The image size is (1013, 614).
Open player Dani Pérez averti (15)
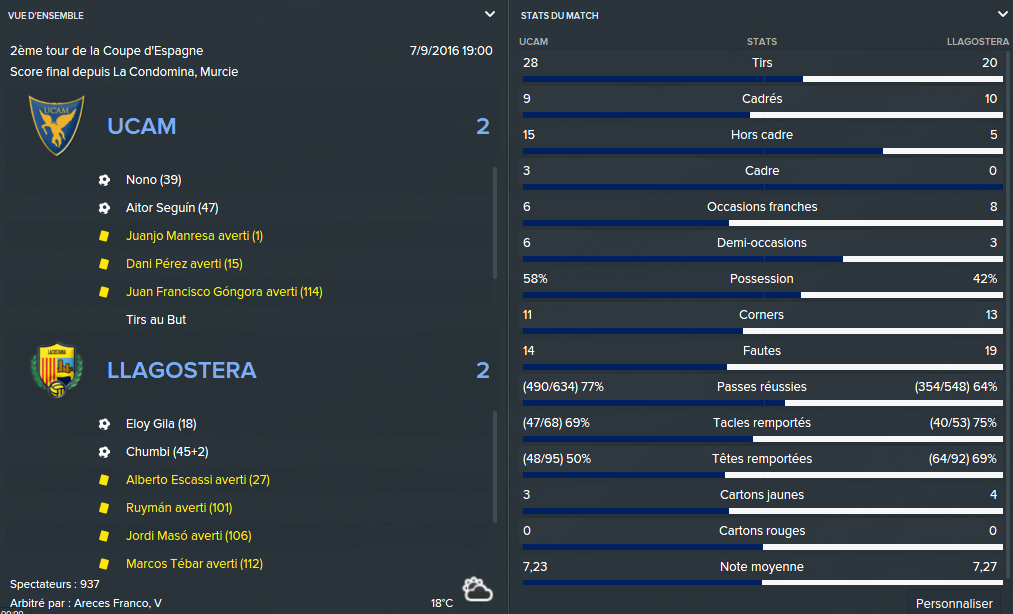coord(184,264)
